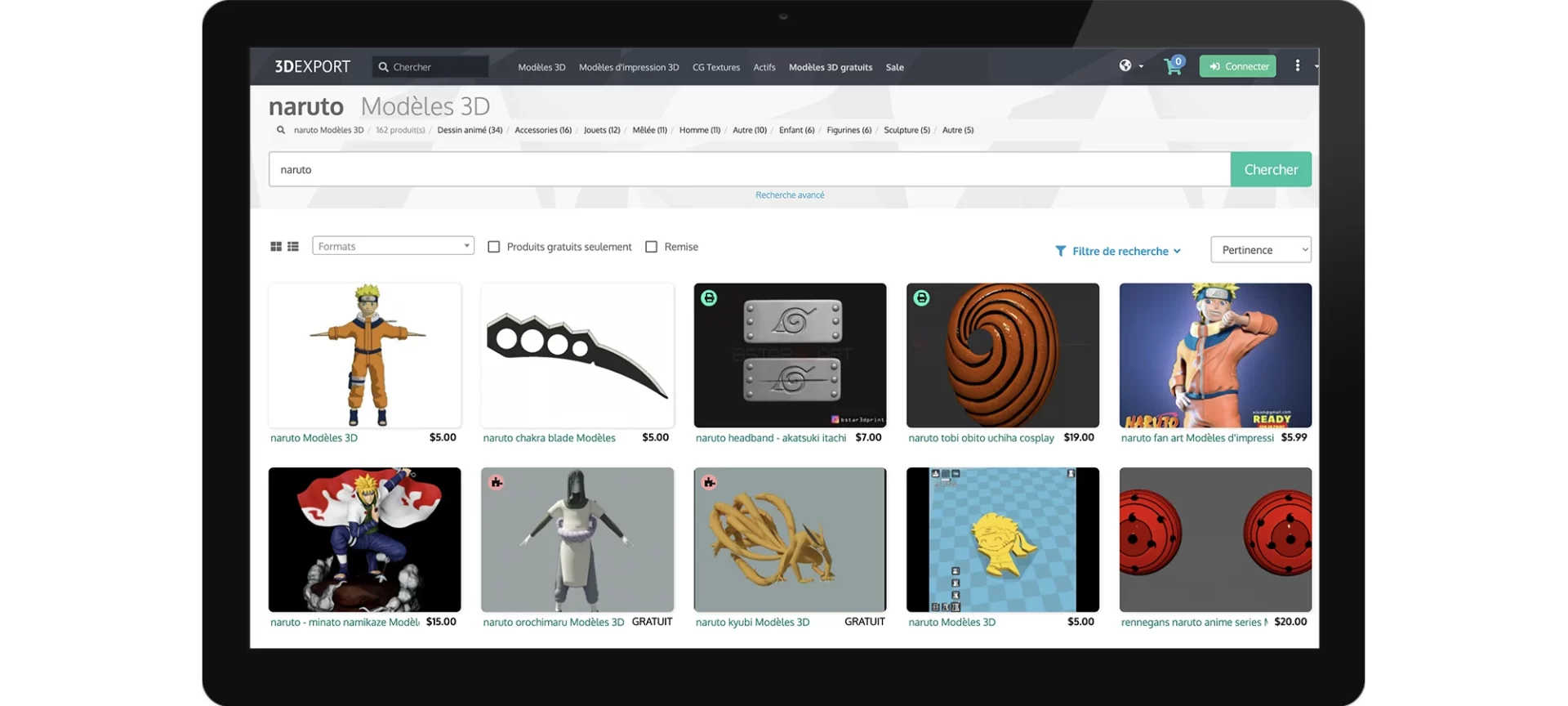Click GRATUIT label of orochimaru model

pos(652,622)
